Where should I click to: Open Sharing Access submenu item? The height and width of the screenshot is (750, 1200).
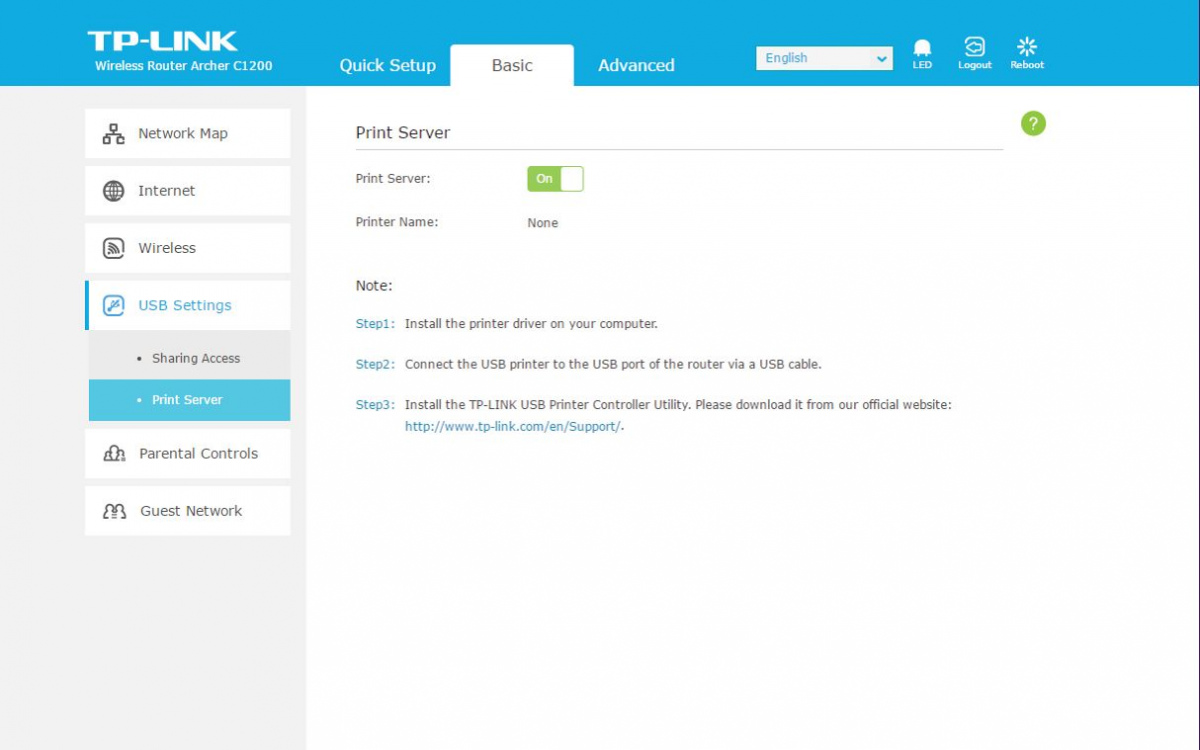pos(190,358)
